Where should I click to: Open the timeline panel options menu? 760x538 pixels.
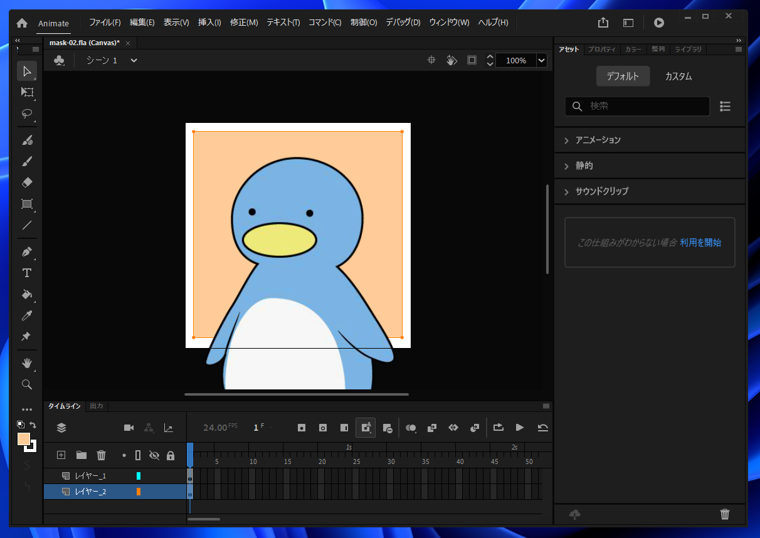click(546, 406)
